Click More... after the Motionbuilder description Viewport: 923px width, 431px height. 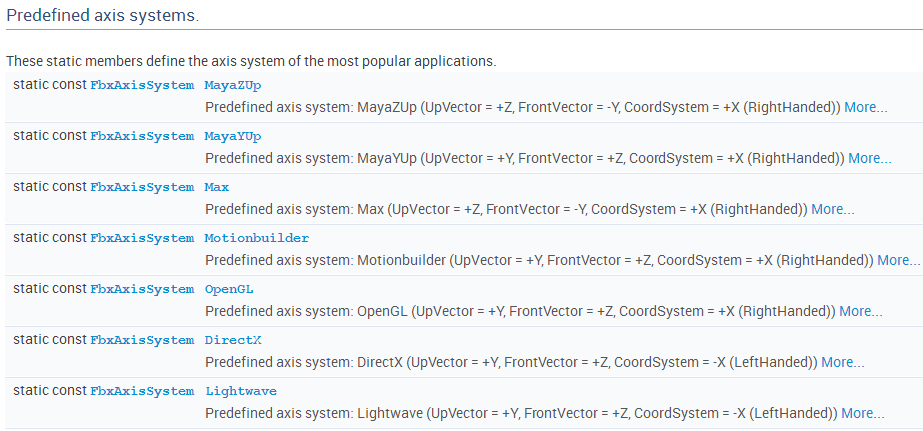tap(898, 260)
